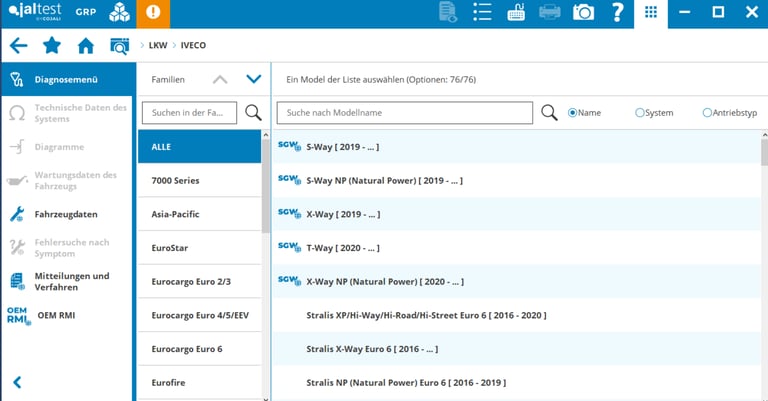Click Familien down chevron
The image size is (768, 401).
click(254, 79)
